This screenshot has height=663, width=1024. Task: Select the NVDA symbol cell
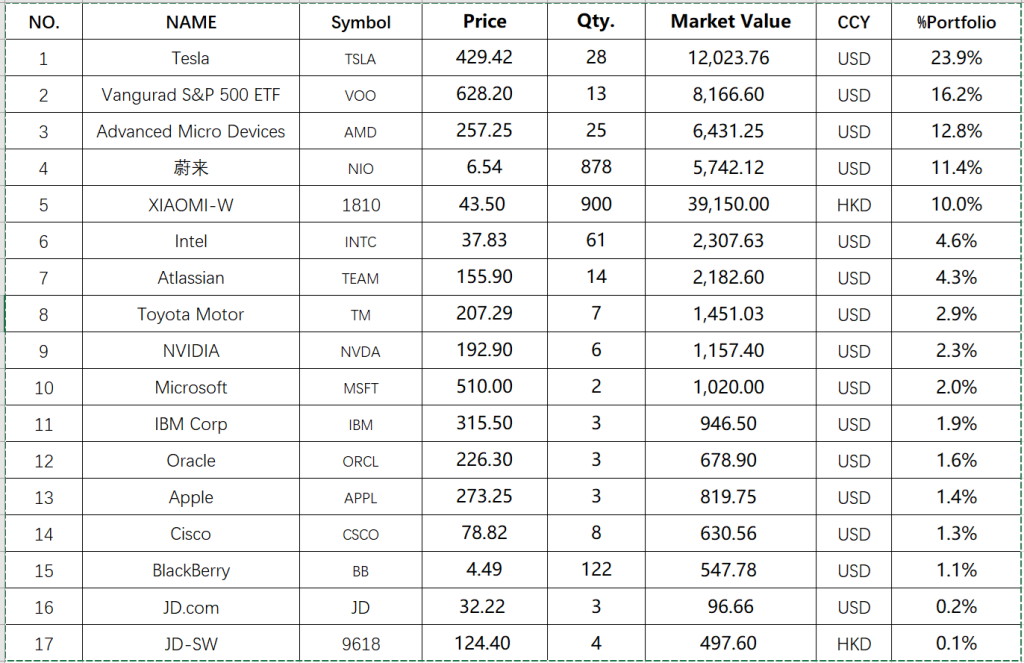(x=361, y=352)
